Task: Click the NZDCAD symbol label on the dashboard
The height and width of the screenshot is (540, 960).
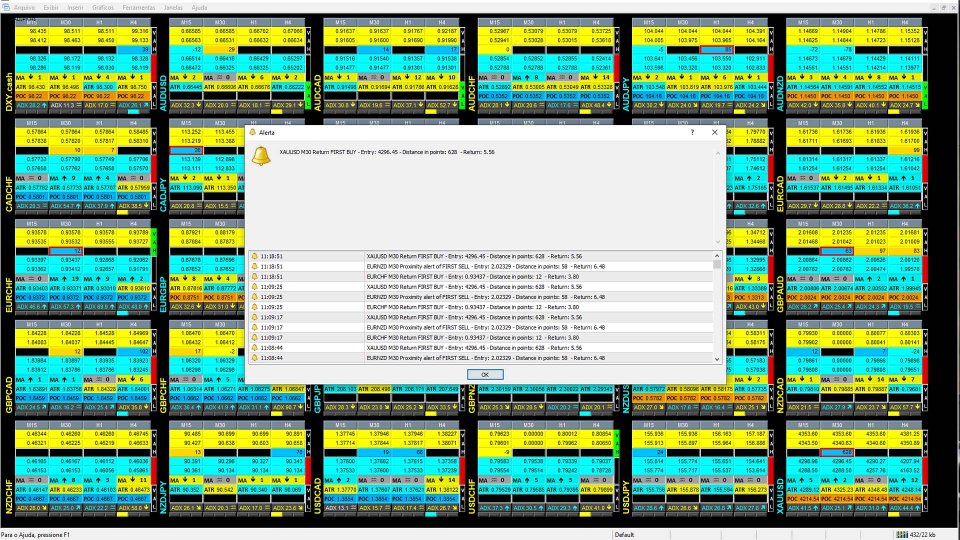Action: click(x=780, y=395)
